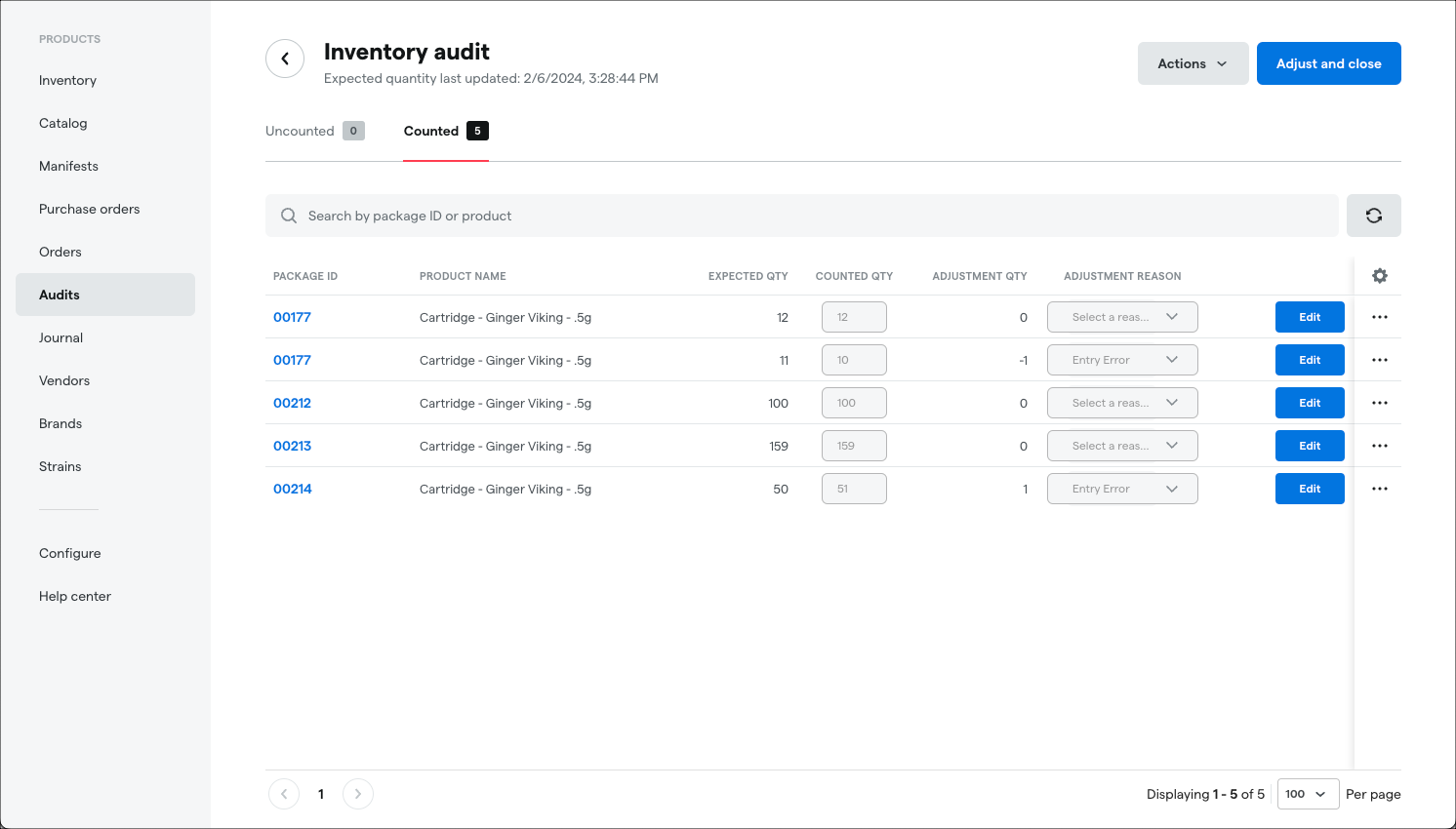Open reason dropdown for the counted 12 row
The height and width of the screenshot is (829, 1456).
tap(1122, 317)
